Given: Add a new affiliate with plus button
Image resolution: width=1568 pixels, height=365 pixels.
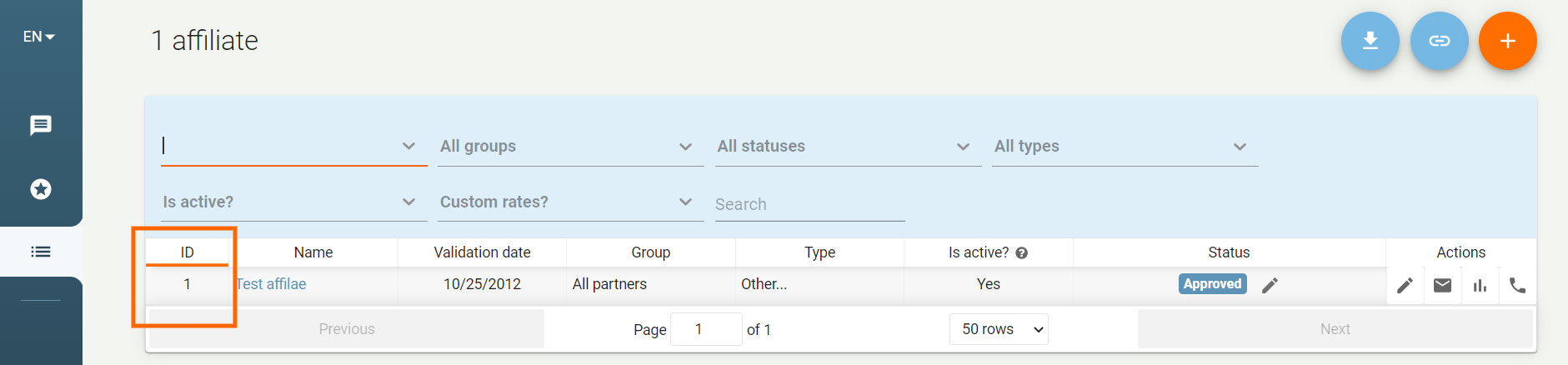Looking at the screenshot, I should pyautogui.click(x=1507, y=41).
